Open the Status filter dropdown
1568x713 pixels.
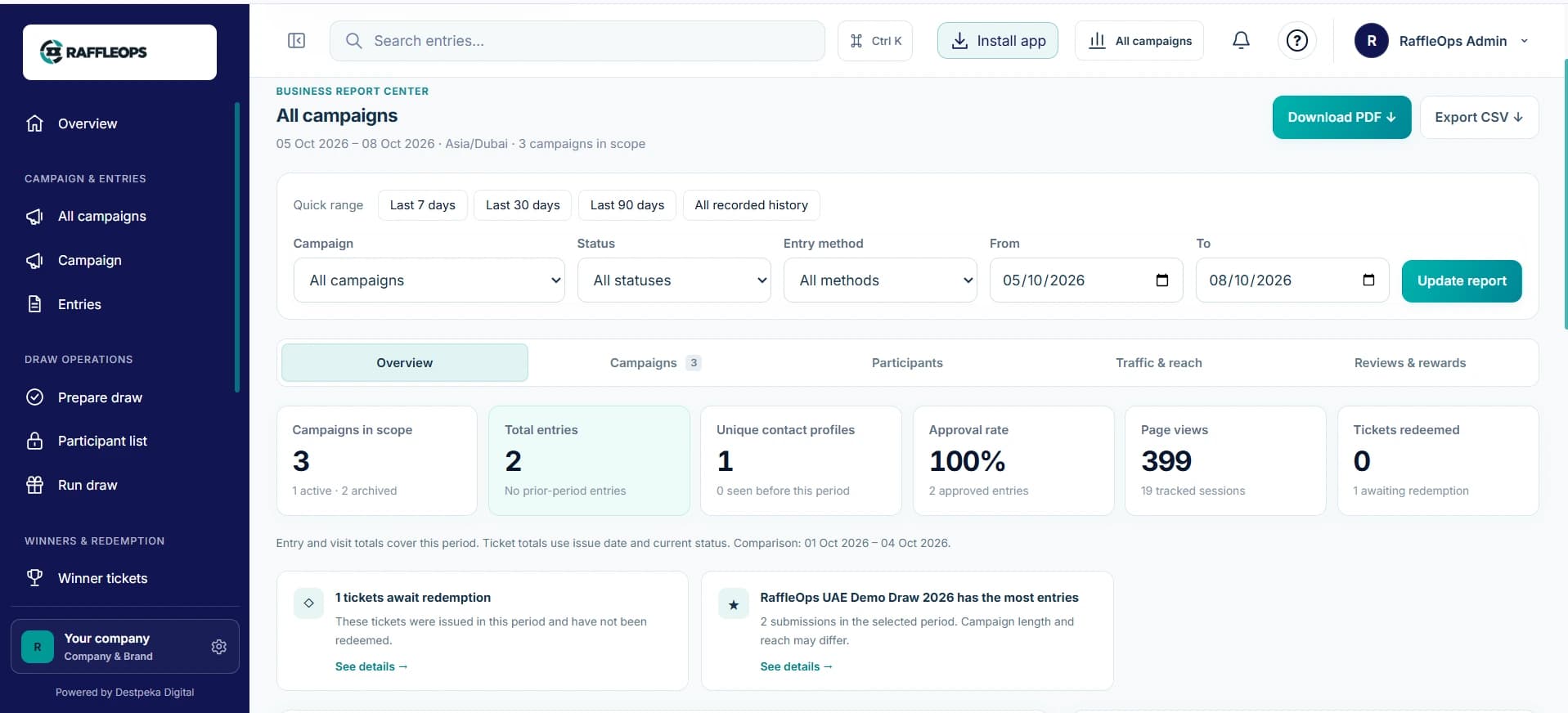(x=674, y=280)
